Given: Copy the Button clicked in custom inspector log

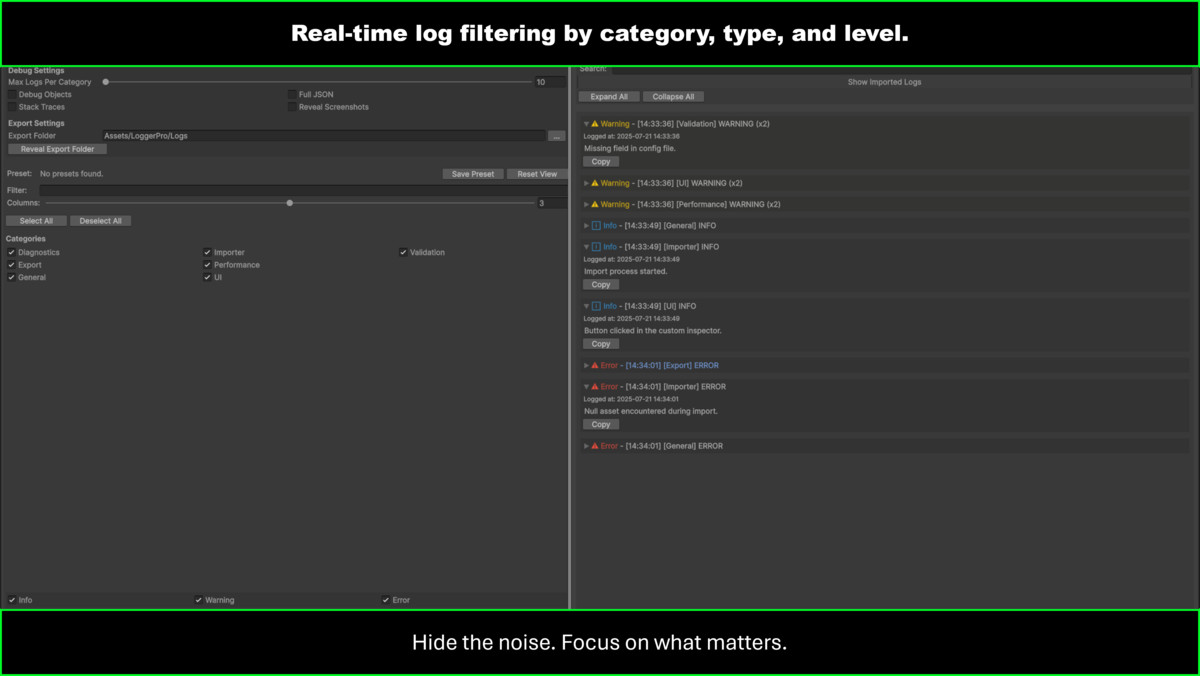Looking at the screenshot, I should tap(601, 343).
